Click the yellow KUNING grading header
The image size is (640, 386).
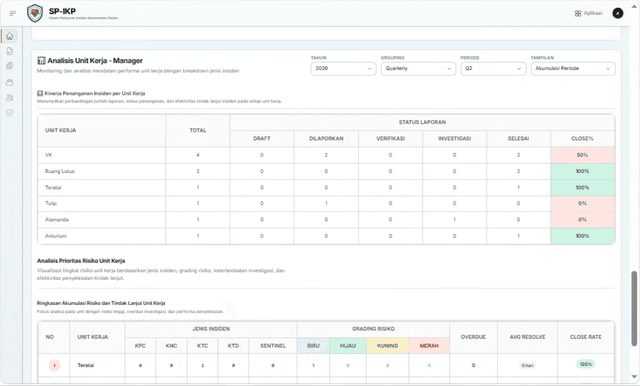(x=387, y=346)
